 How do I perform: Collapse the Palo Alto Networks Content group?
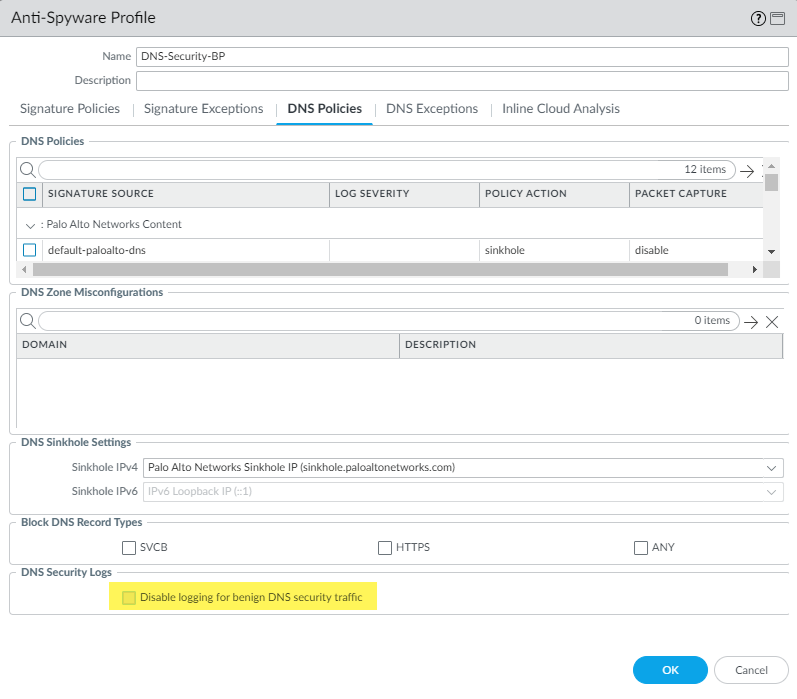[30, 225]
